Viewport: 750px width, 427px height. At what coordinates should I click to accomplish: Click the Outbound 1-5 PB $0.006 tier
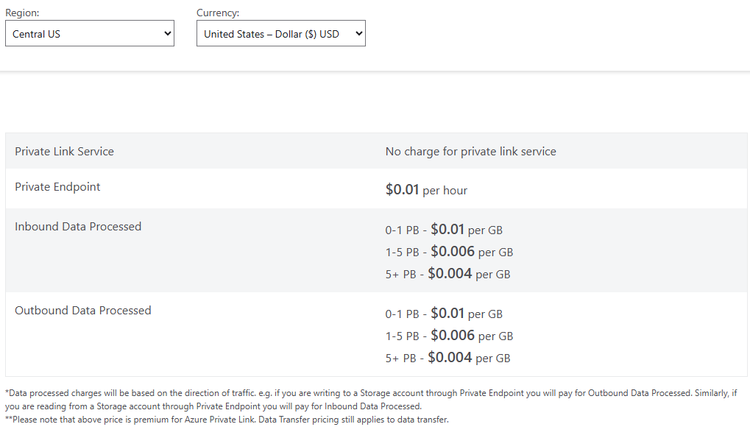pos(449,336)
